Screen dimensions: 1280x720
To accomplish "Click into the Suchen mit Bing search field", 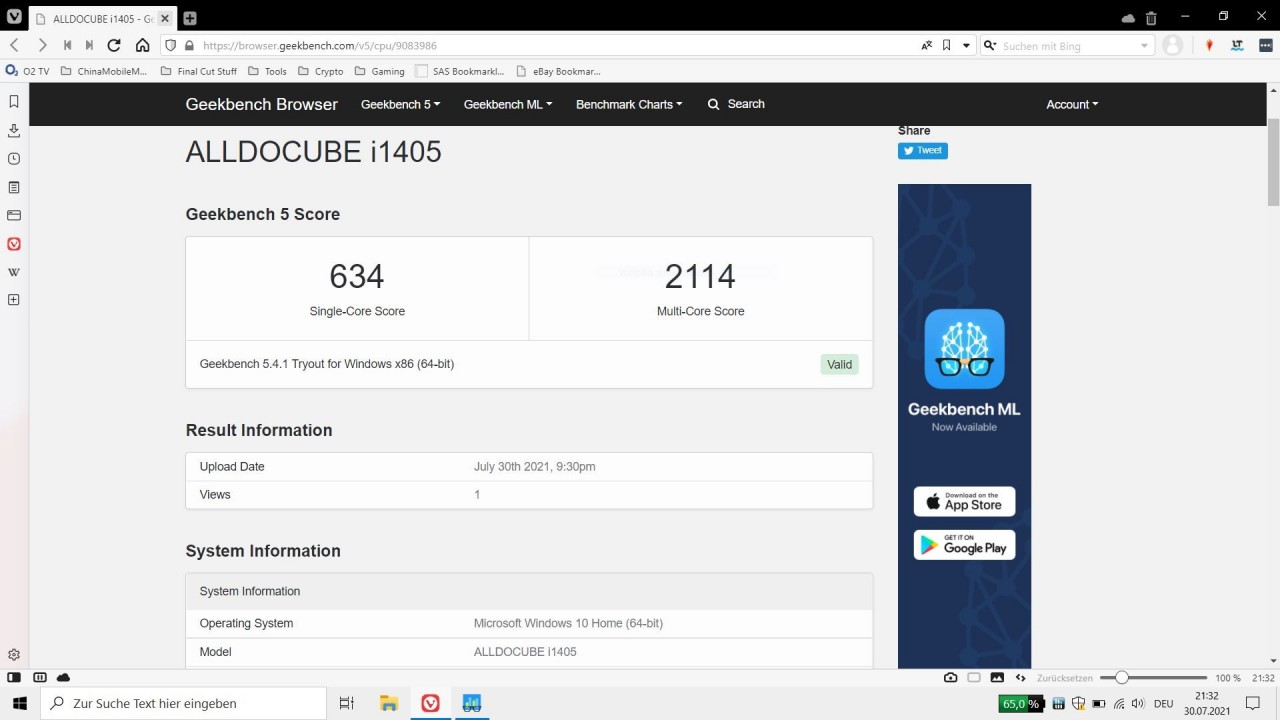I will tap(1068, 46).
